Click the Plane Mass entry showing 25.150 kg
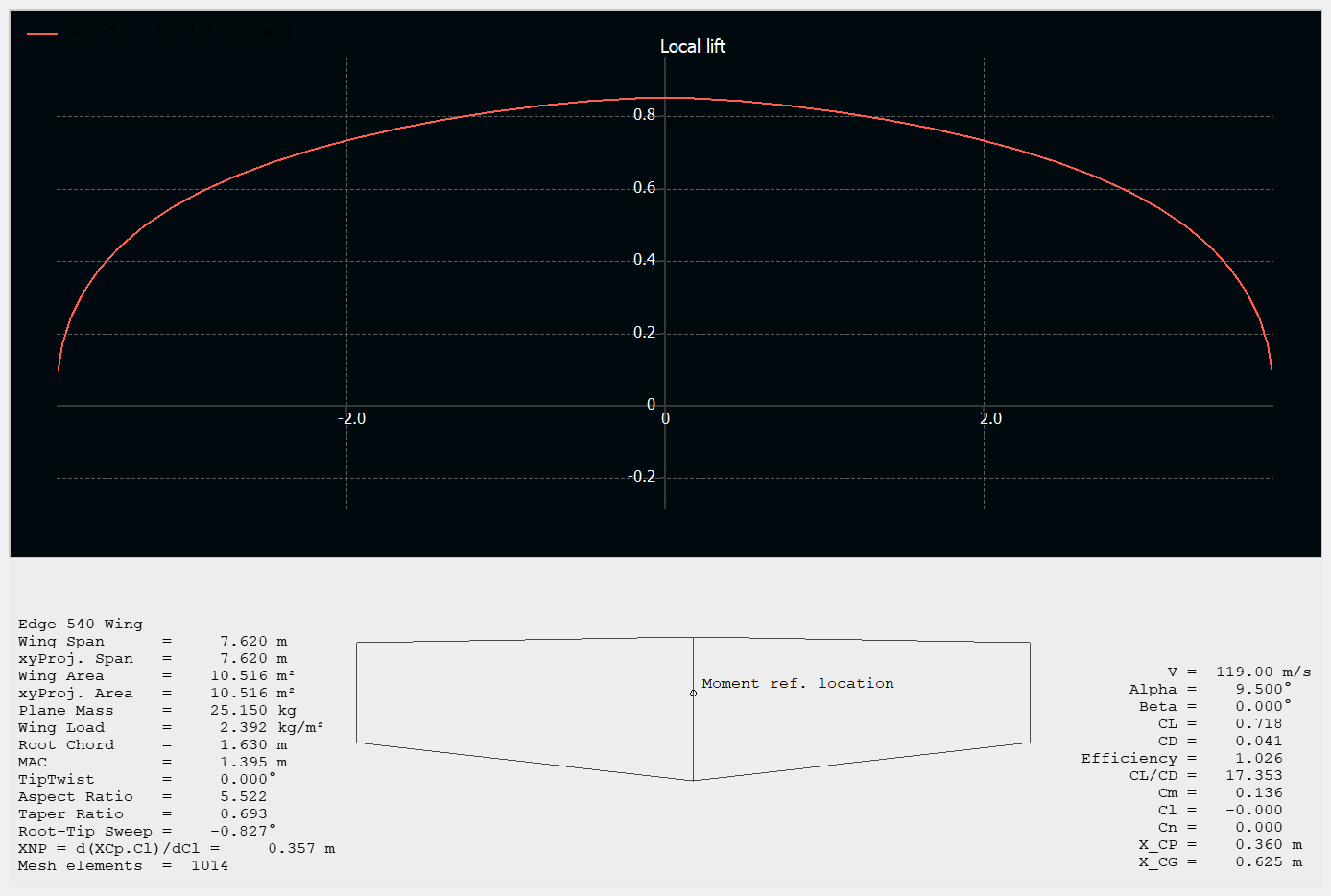This screenshot has height=896, width=1331. coord(156,710)
